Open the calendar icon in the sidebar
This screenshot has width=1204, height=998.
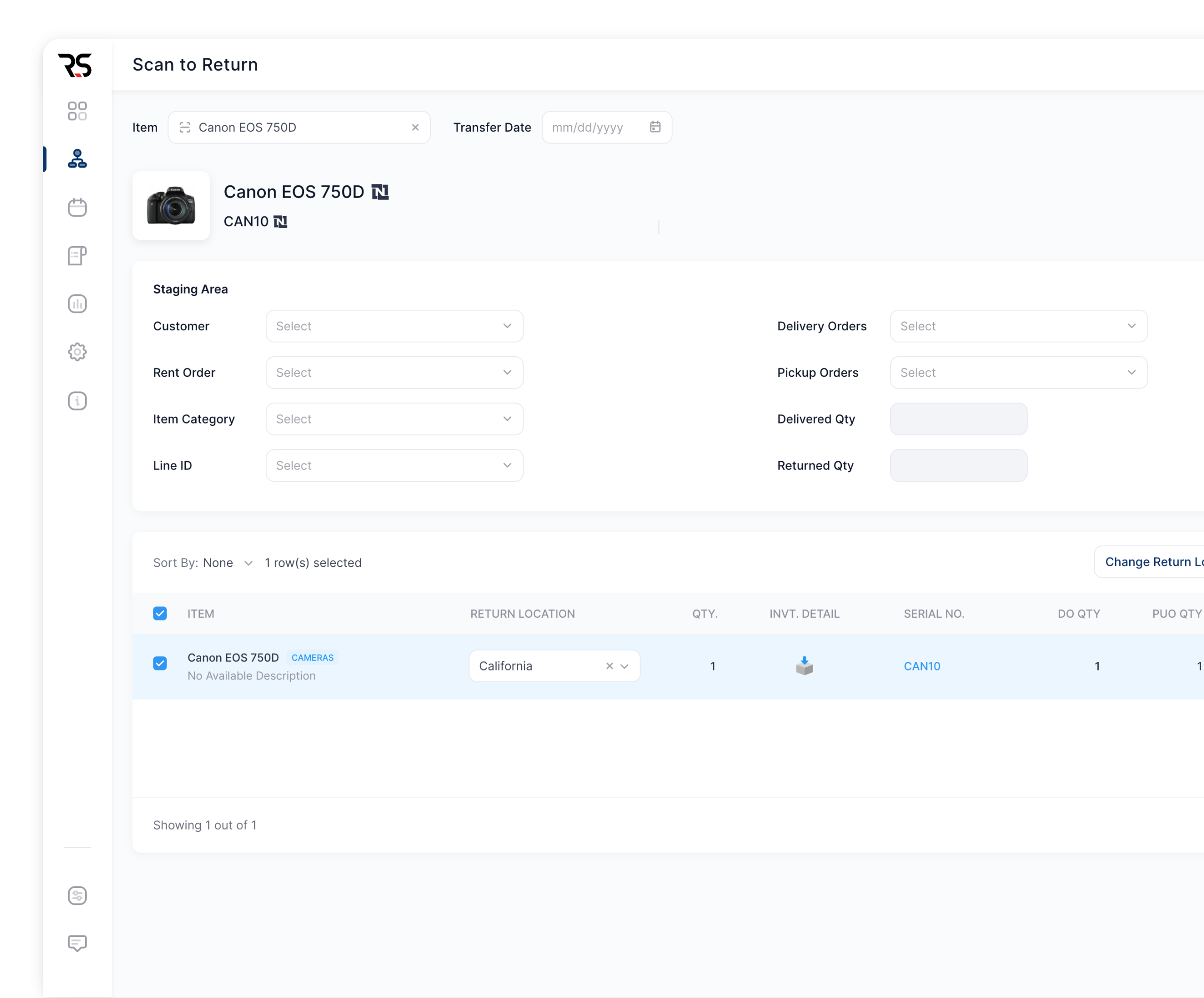[x=78, y=207]
